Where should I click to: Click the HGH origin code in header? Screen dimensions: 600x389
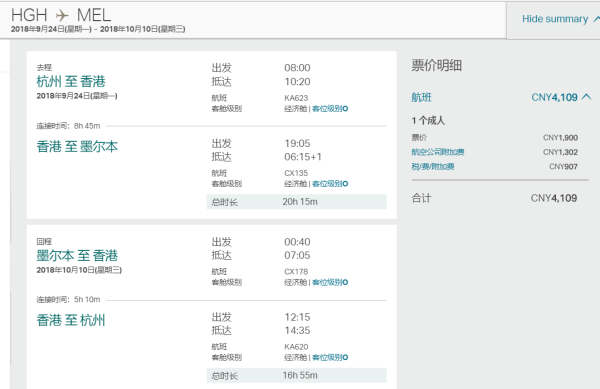click(29, 16)
